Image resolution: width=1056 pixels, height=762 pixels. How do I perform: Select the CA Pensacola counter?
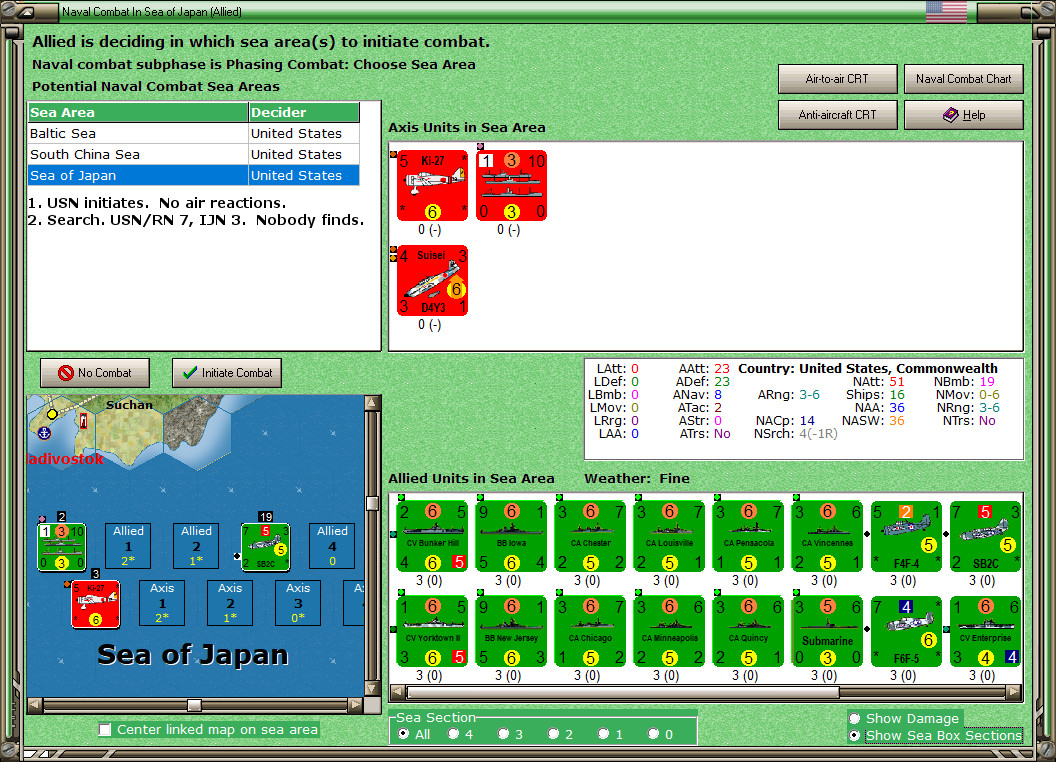(748, 536)
